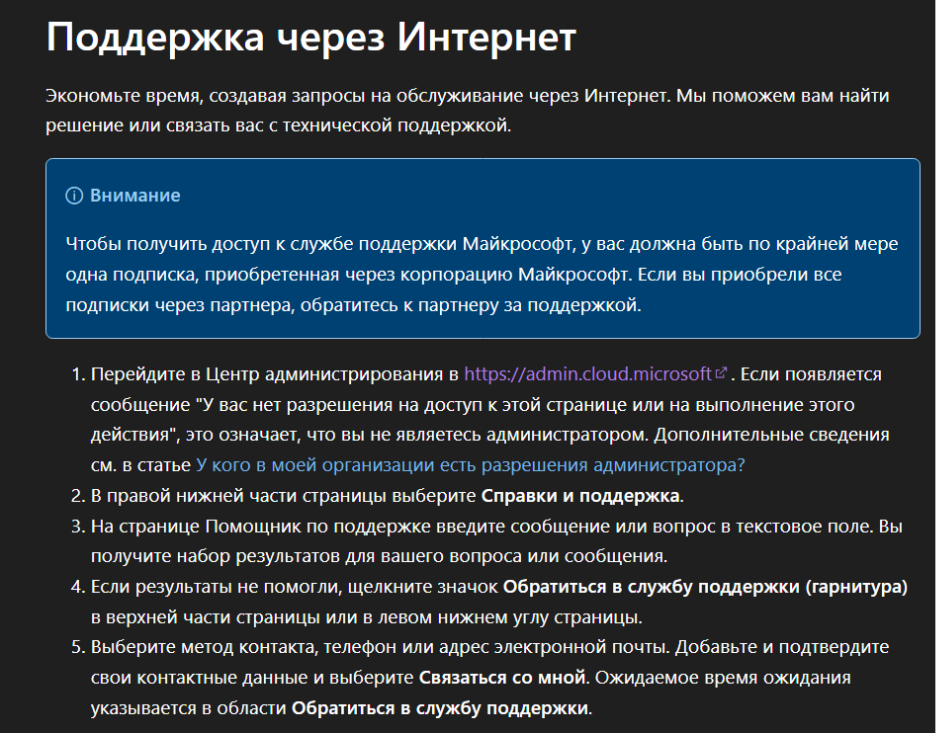Click the note text starting Чтобы получить доступ
Viewport: 936px width, 733px height.
pyautogui.click(x=482, y=275)
